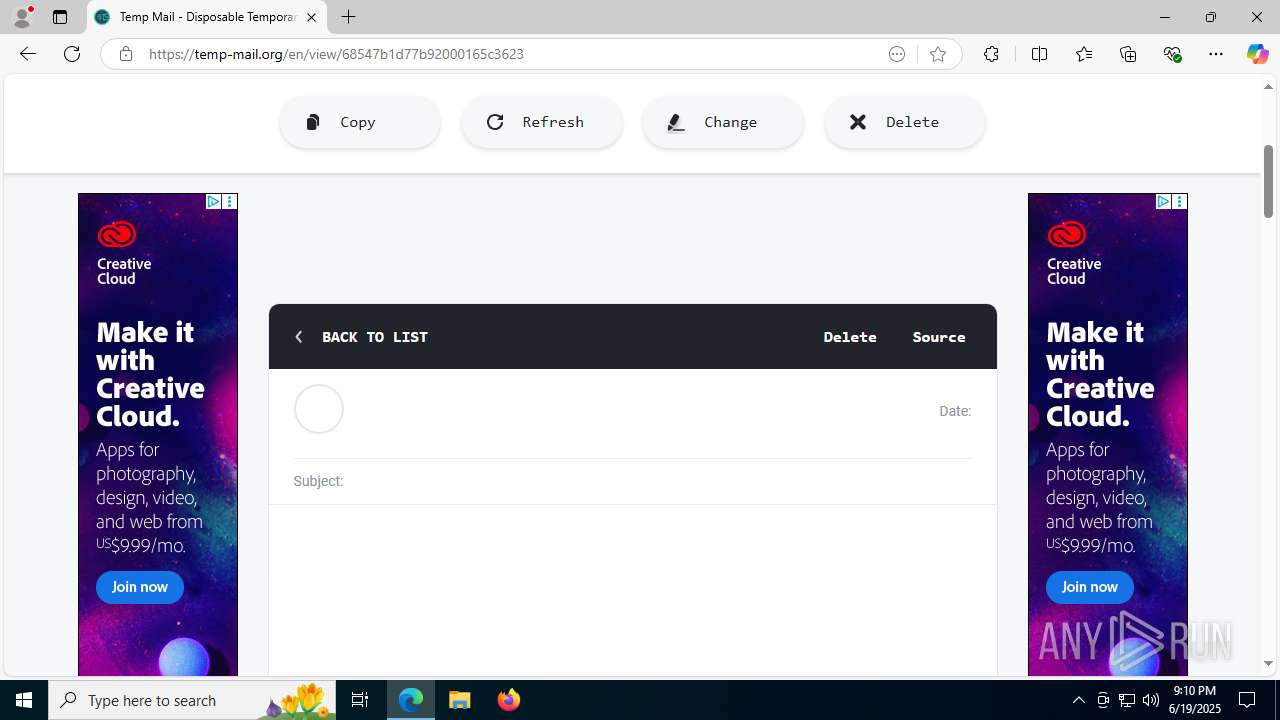Click the page scrollbar thumb
This screenshot has width=1280, height=720.
point(1268,181)
